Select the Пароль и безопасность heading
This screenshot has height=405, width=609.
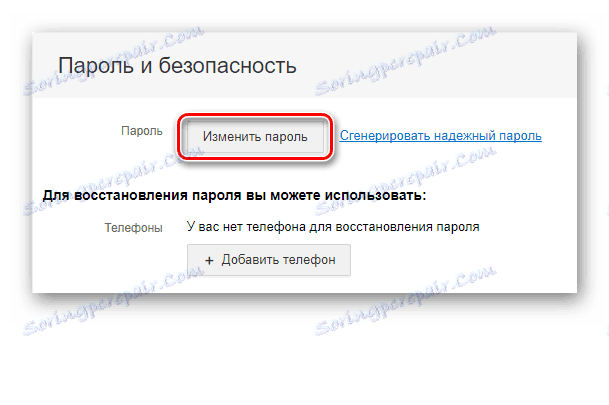click(x=177, y=66)
